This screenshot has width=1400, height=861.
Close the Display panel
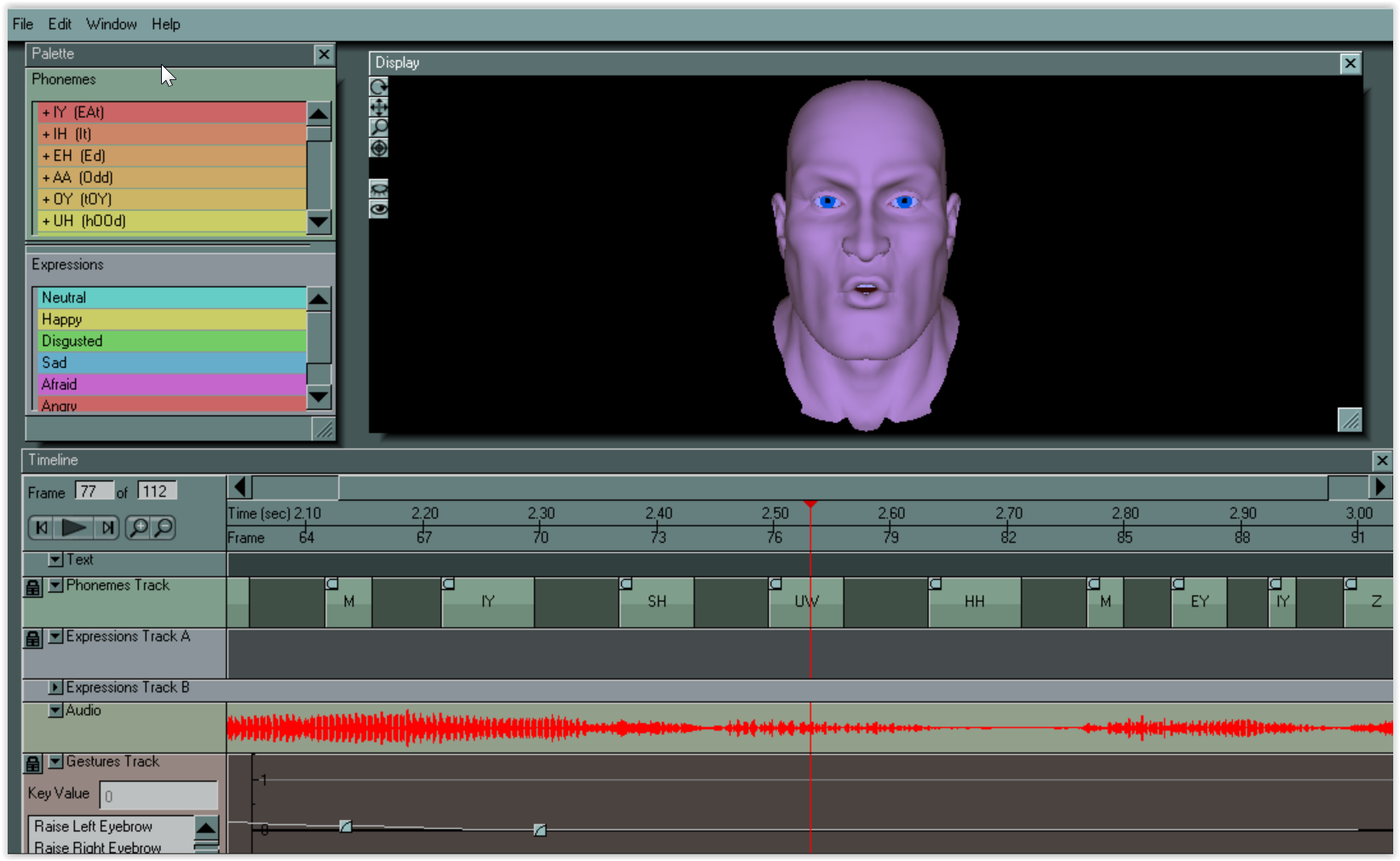point(1350,63)
